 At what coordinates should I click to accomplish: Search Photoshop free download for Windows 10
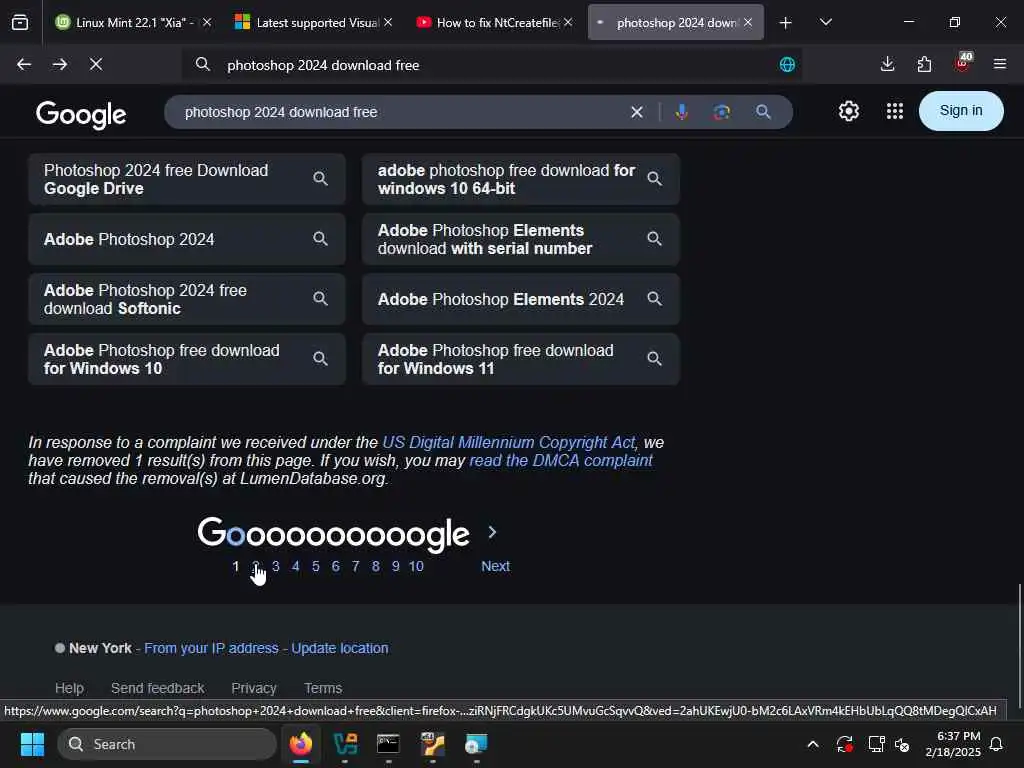pos(187,359)
